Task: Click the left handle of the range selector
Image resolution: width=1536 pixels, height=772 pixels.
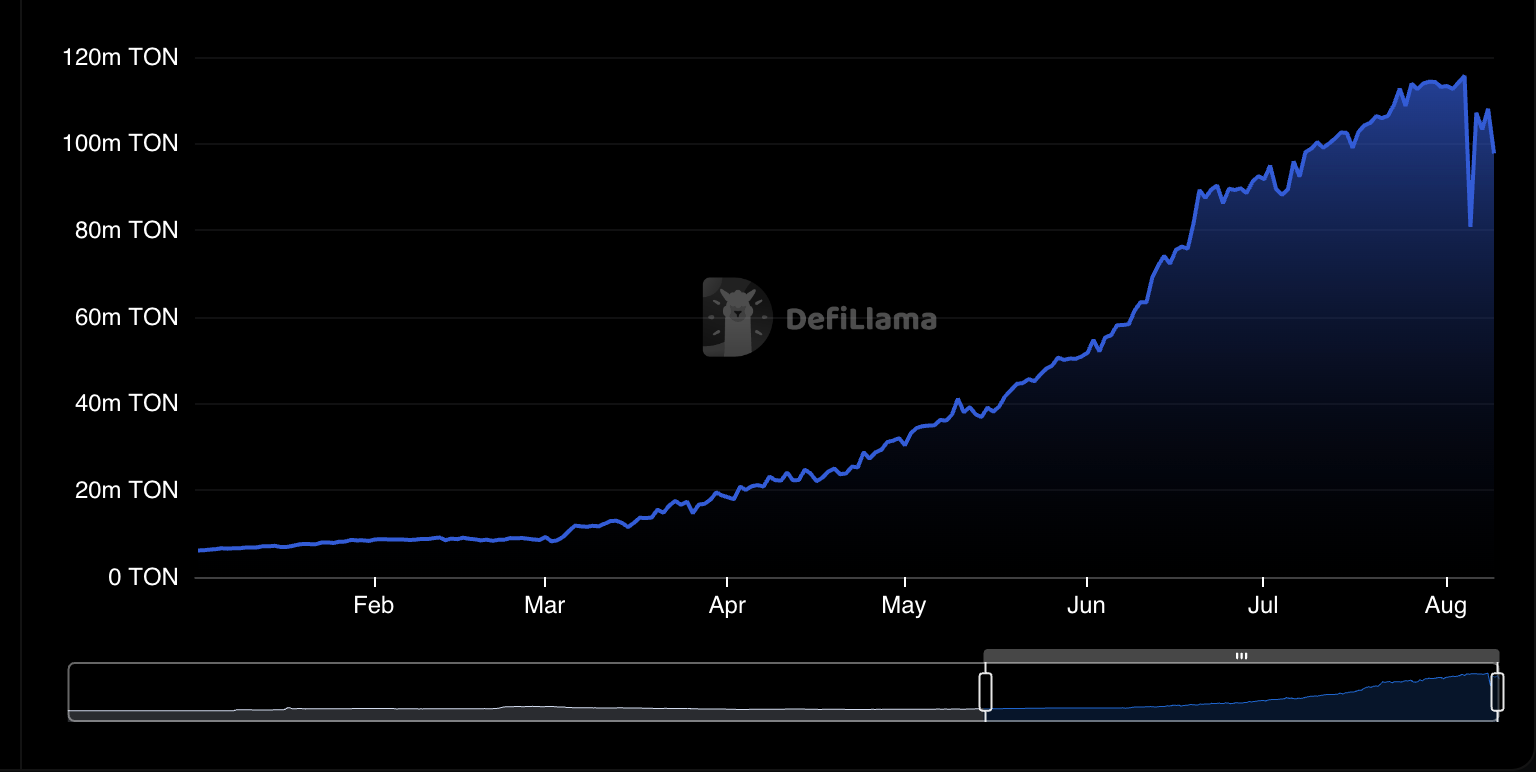Action: (985, 692)
